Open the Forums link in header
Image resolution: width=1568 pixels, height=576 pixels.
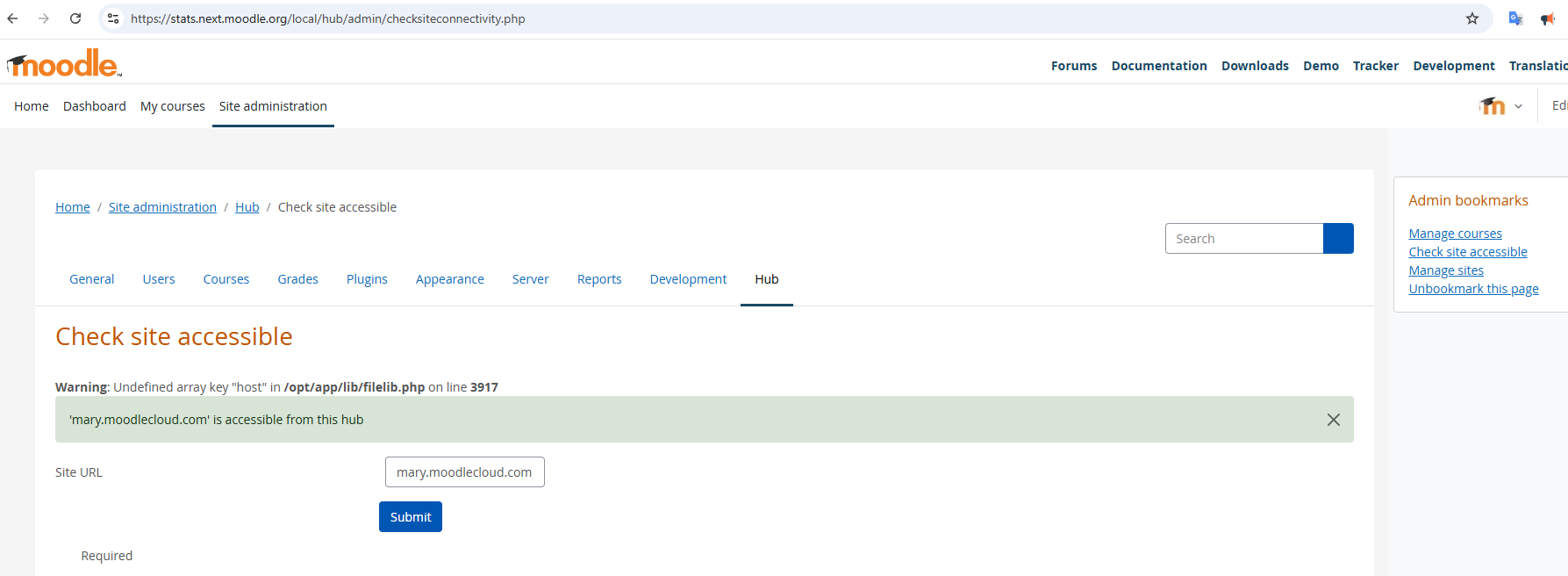[x=1074, y=66]
